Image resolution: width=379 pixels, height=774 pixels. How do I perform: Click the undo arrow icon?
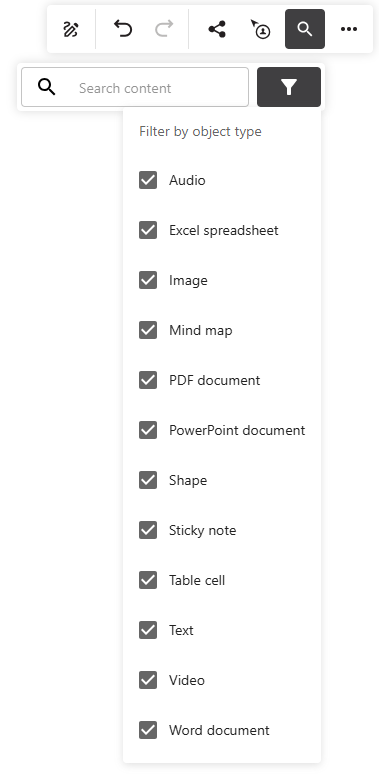(123, 29)
